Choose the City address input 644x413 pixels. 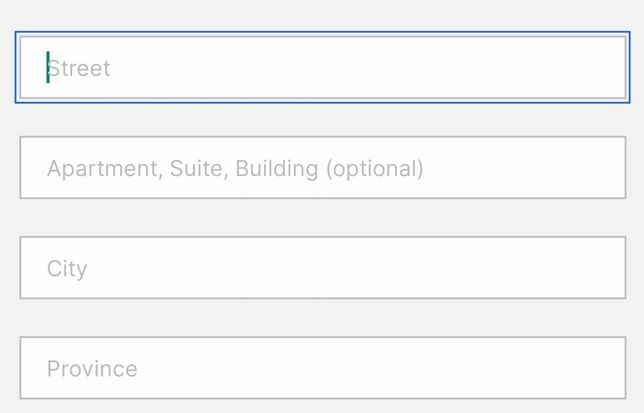(x=322, y=268)
